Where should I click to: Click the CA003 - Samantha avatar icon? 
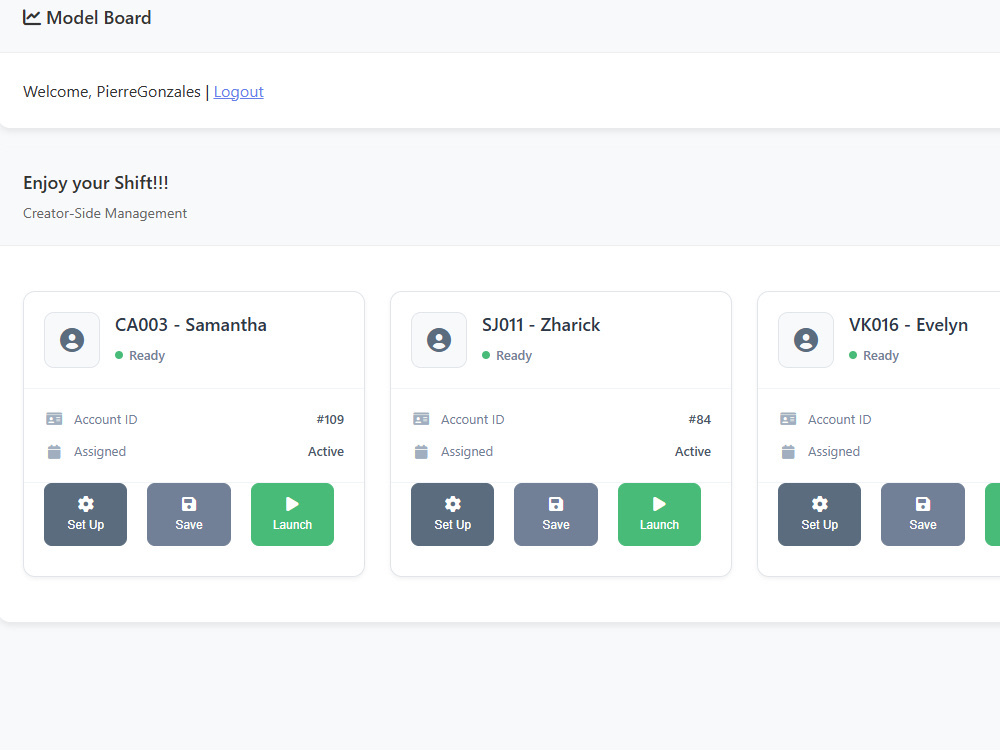pos(72,340)
